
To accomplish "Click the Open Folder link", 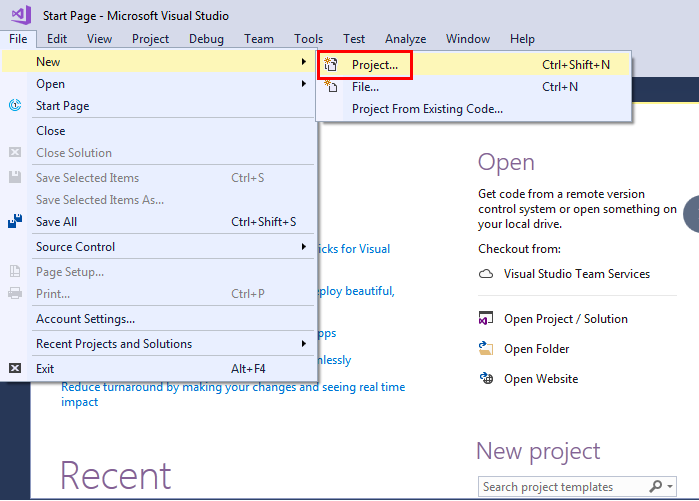I will tap(536, 349).
